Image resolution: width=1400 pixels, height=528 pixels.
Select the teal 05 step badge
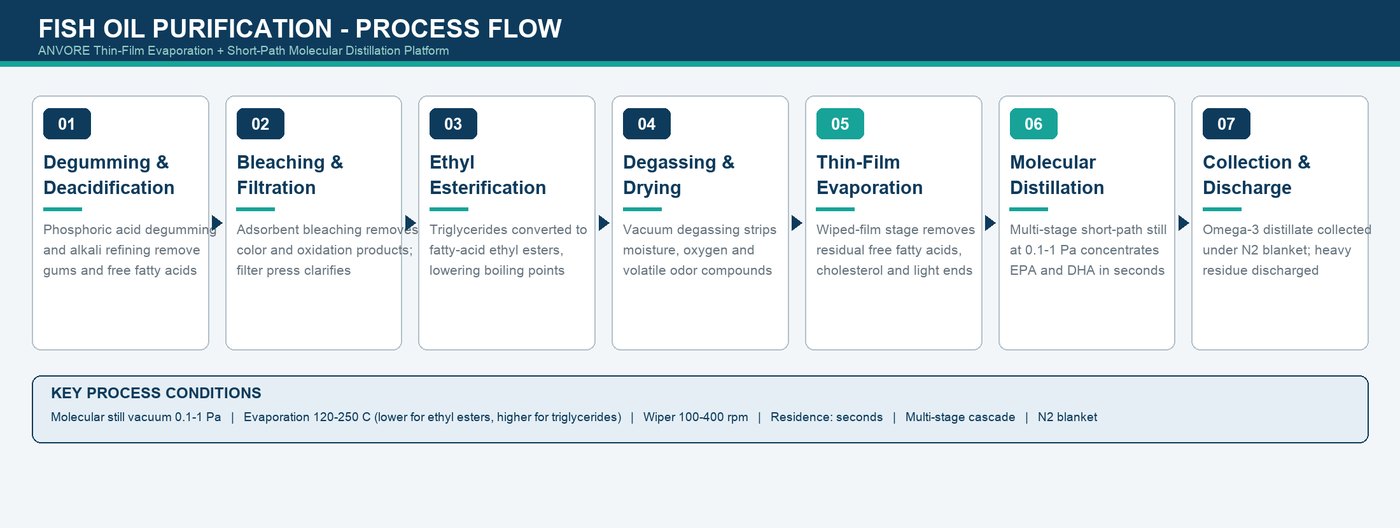[840, 124]
